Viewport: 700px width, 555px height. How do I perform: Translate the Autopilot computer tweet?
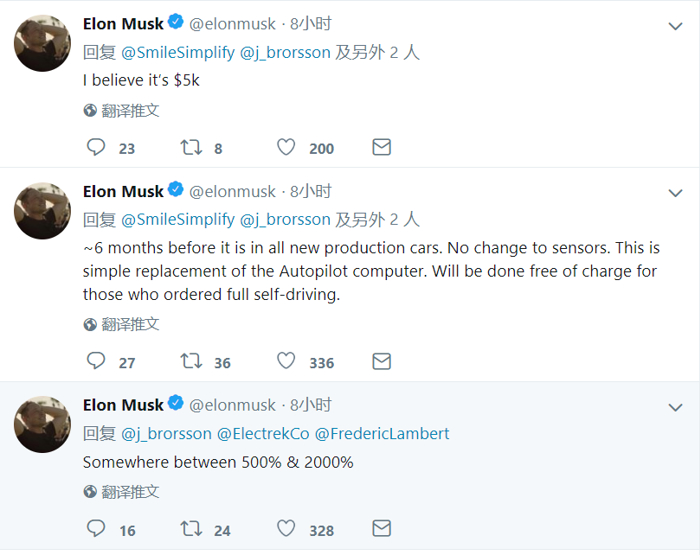coord(122,324)
